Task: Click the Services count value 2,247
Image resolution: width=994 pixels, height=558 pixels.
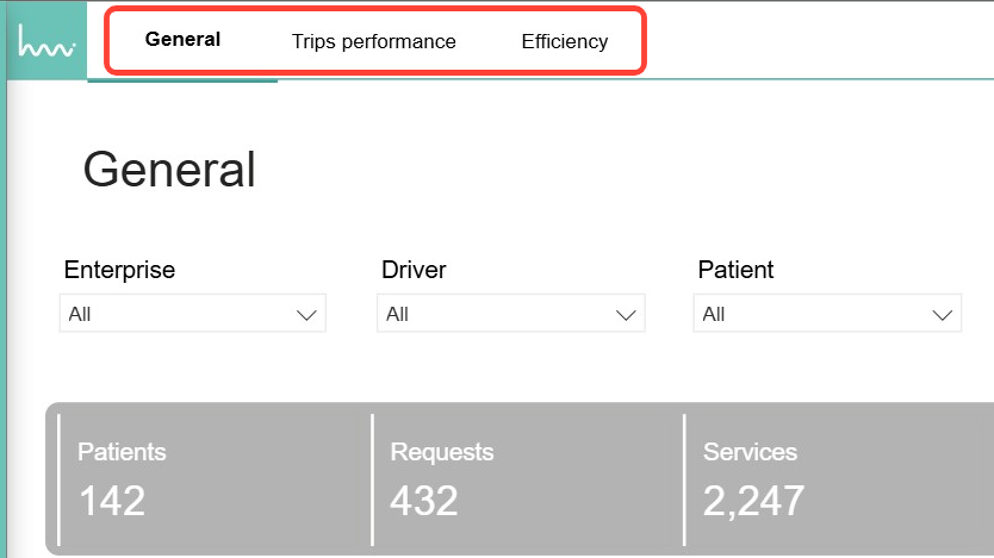Action: coord(753,500)
